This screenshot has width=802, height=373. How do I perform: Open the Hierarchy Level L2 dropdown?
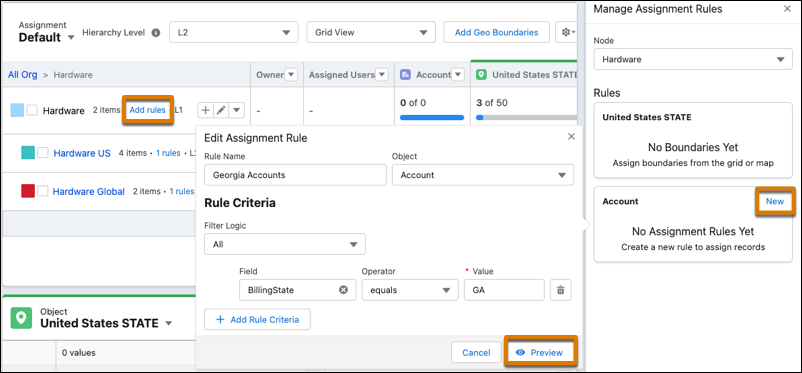pyautogui.click(x=234, y=32)
